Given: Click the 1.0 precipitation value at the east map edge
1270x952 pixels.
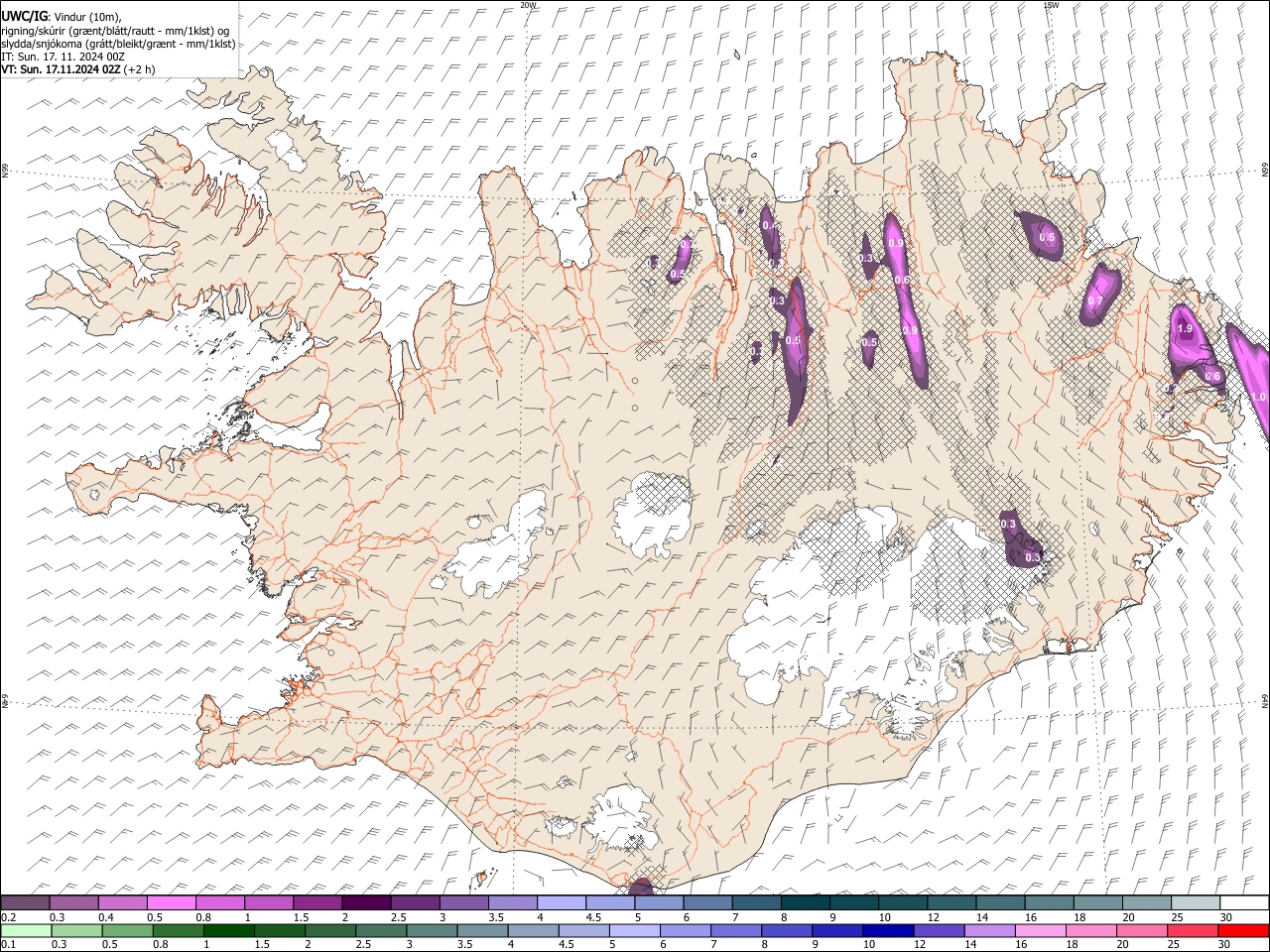Looking at the screenshot, I should pos(1258,397).
